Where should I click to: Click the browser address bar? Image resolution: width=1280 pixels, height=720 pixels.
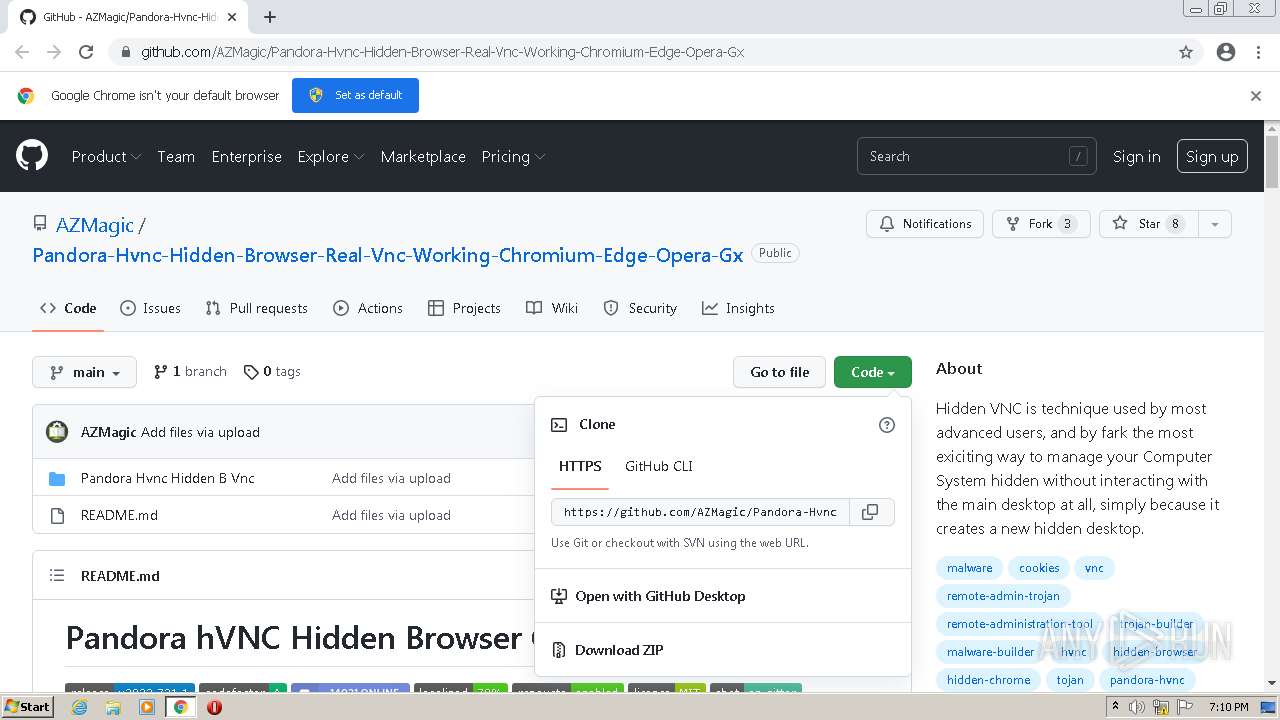(x=640, y=52)
